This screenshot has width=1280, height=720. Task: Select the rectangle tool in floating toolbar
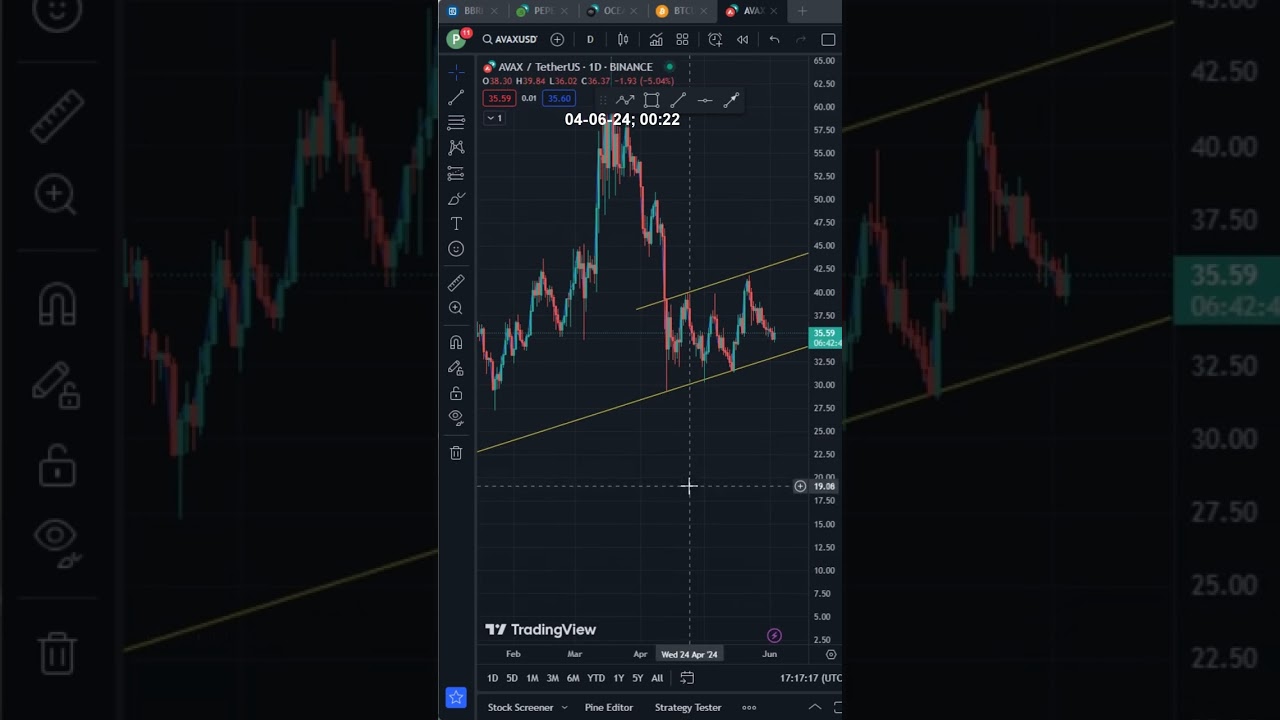coord(651,100)
